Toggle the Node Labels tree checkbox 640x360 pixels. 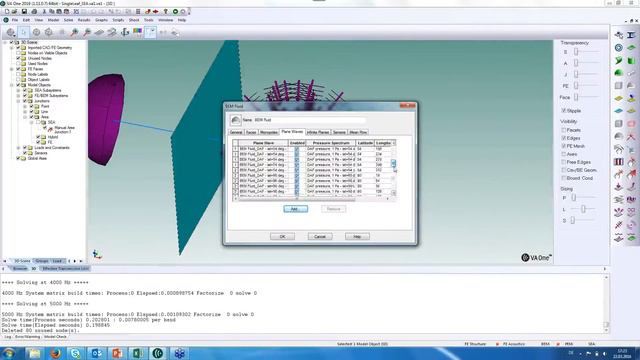click(x=18, y=74)
